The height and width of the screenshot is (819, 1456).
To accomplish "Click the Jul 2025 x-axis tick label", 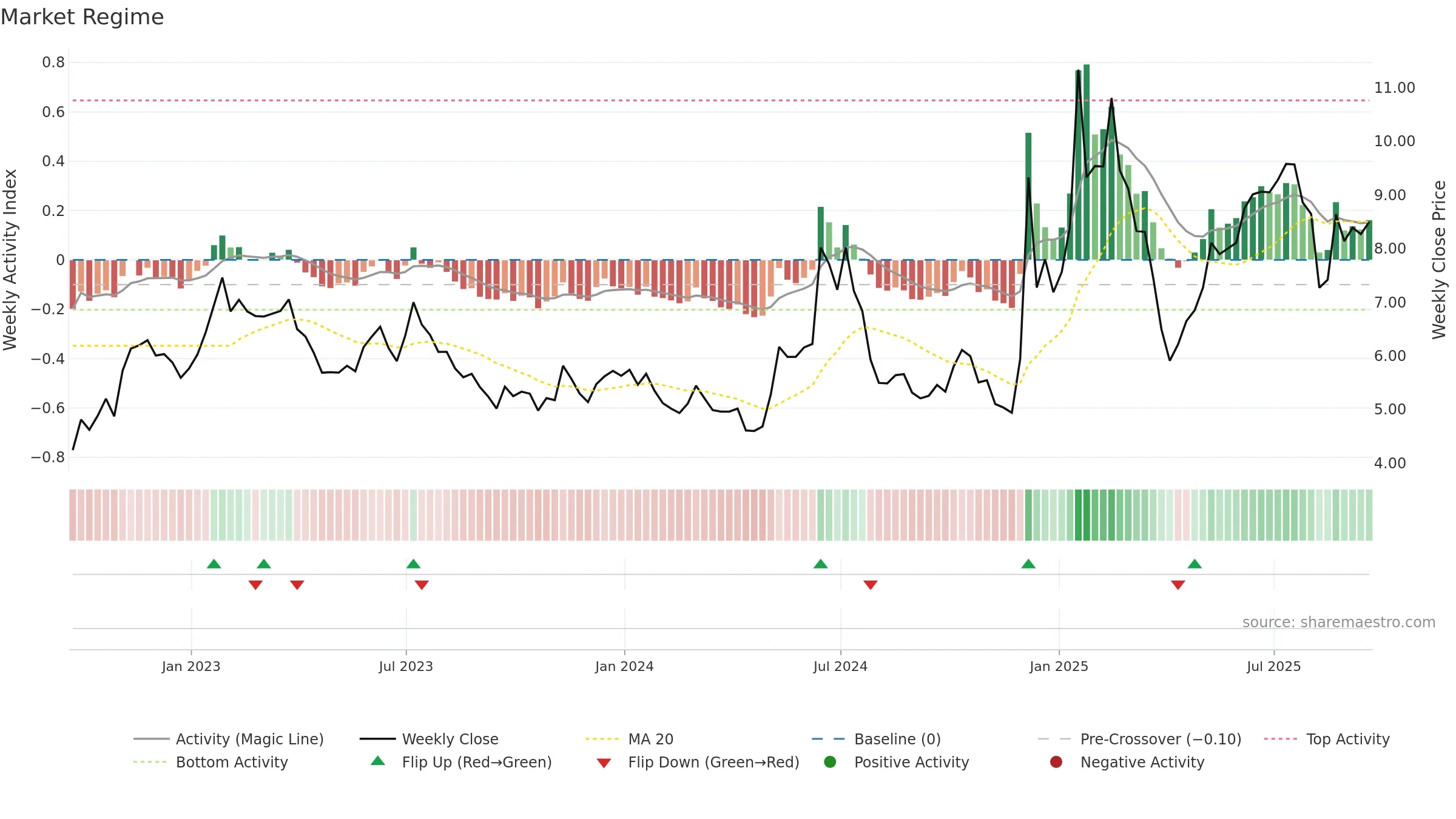I will (1274, 667).
